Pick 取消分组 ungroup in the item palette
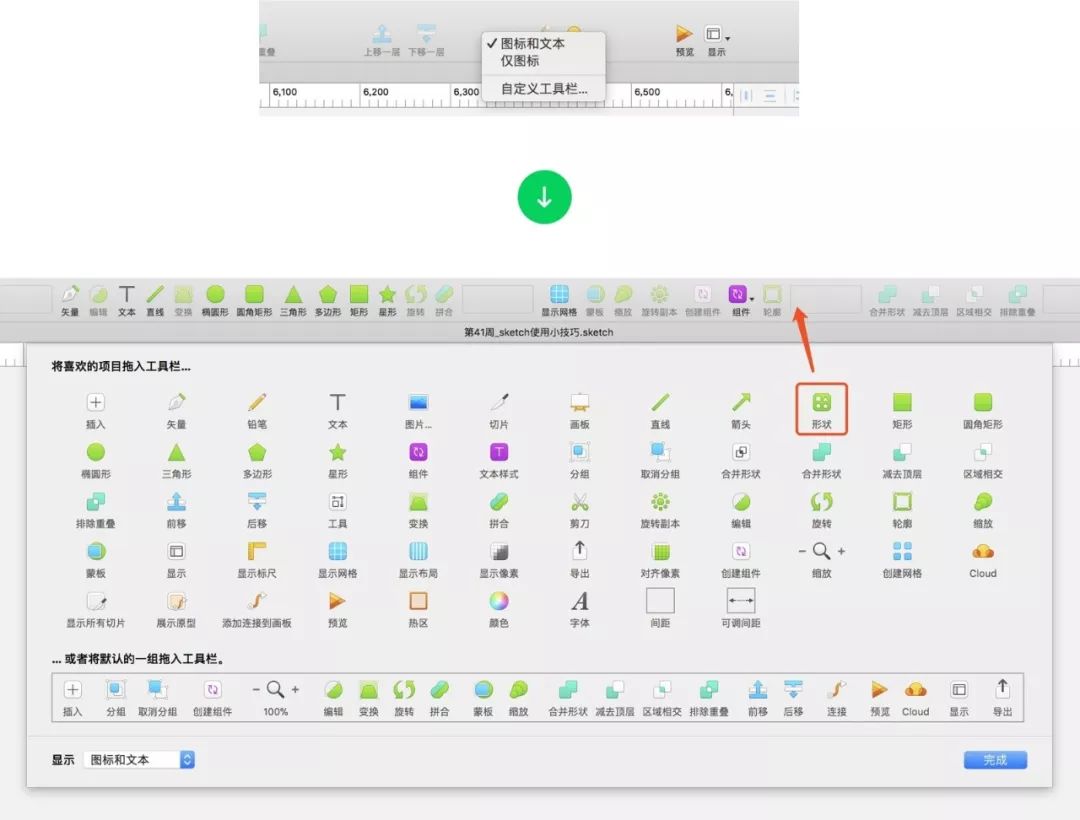The height and width of the screenshot is (820, 1080). tap(660, 461)
